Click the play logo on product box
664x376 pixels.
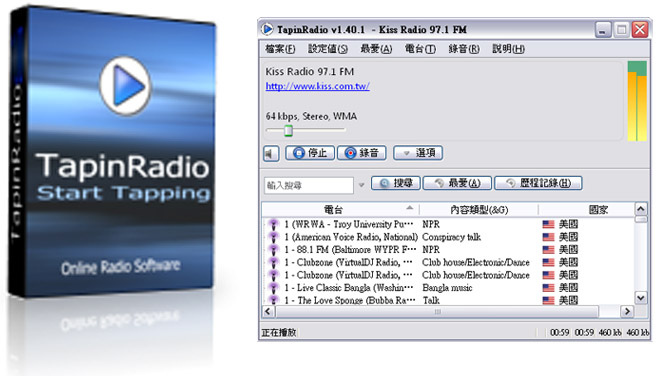[x=125, y=86]
